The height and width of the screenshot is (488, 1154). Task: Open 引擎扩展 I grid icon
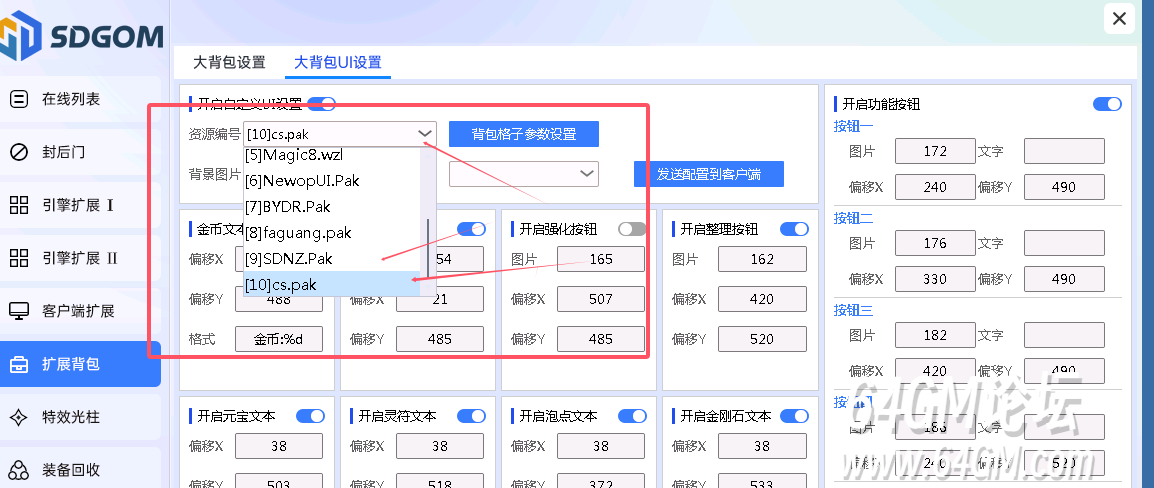tap(19, 205)
